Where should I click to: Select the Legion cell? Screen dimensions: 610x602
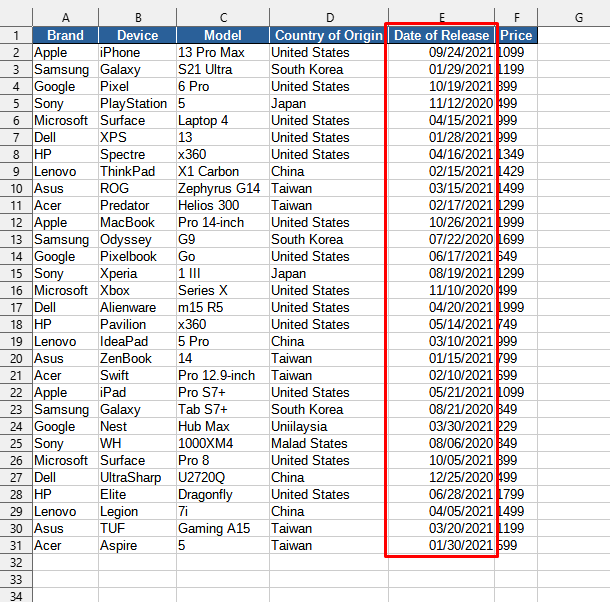coord(137,511)
